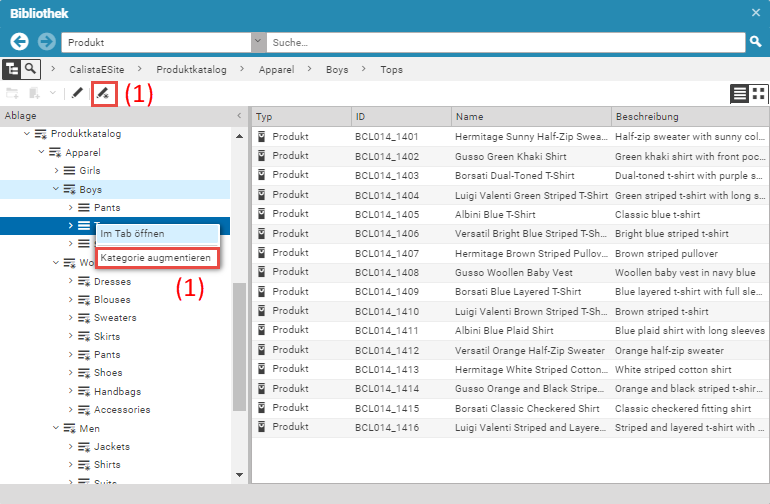Click the magnifier search button

[756, 42]
